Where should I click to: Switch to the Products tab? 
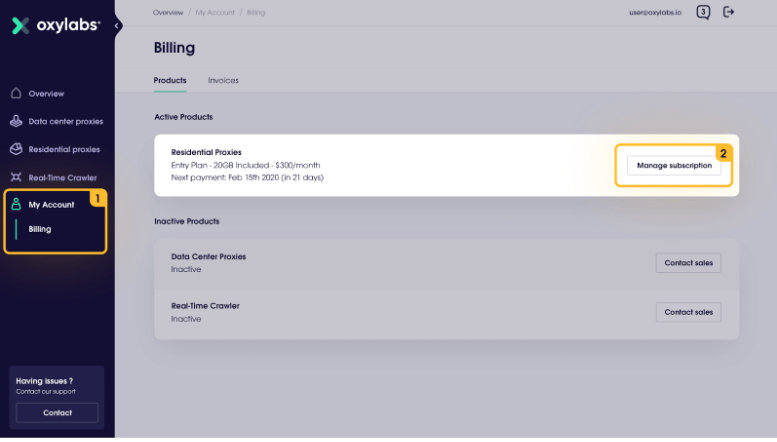tap(170, 80)
